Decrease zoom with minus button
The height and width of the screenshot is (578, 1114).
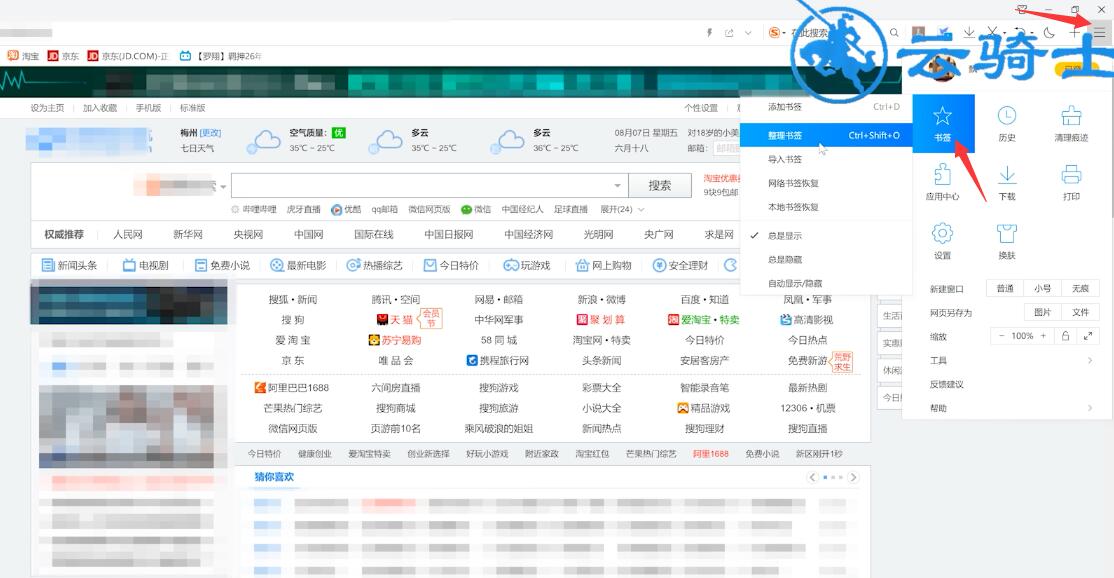(x=1001, y=336)
